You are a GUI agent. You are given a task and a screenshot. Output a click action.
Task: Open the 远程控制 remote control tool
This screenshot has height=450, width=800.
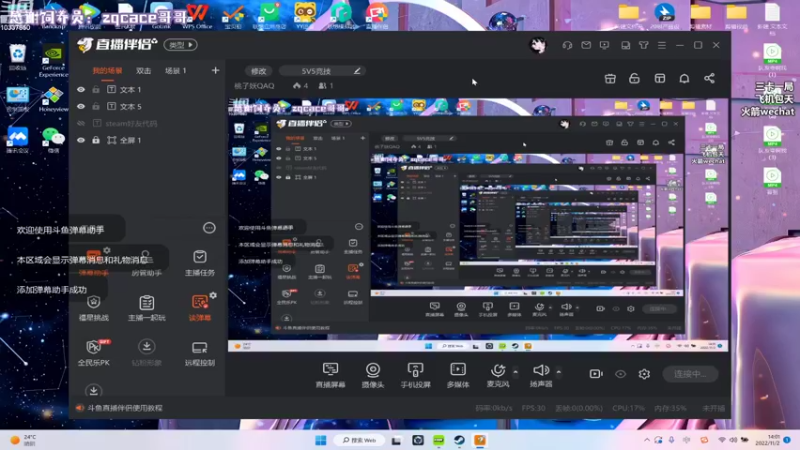point(199,353)
